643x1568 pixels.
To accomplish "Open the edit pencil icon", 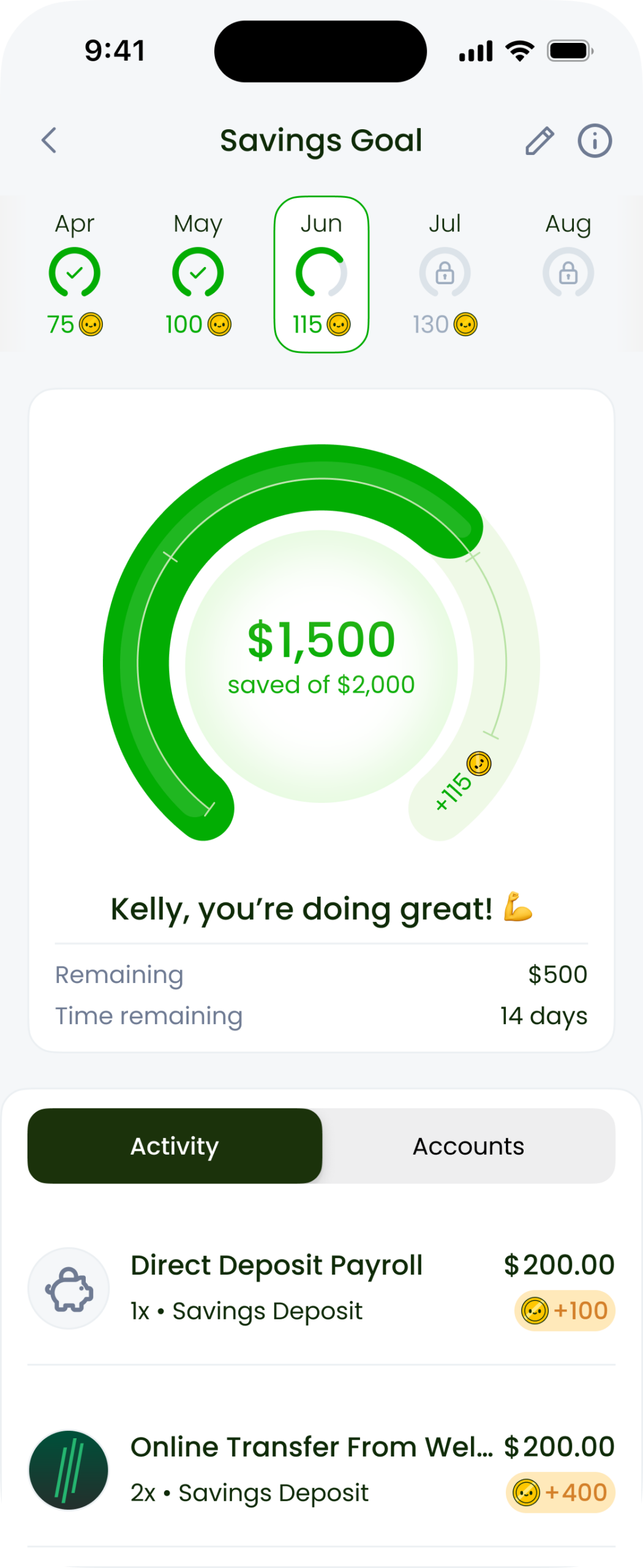I will tap(540, 141).
